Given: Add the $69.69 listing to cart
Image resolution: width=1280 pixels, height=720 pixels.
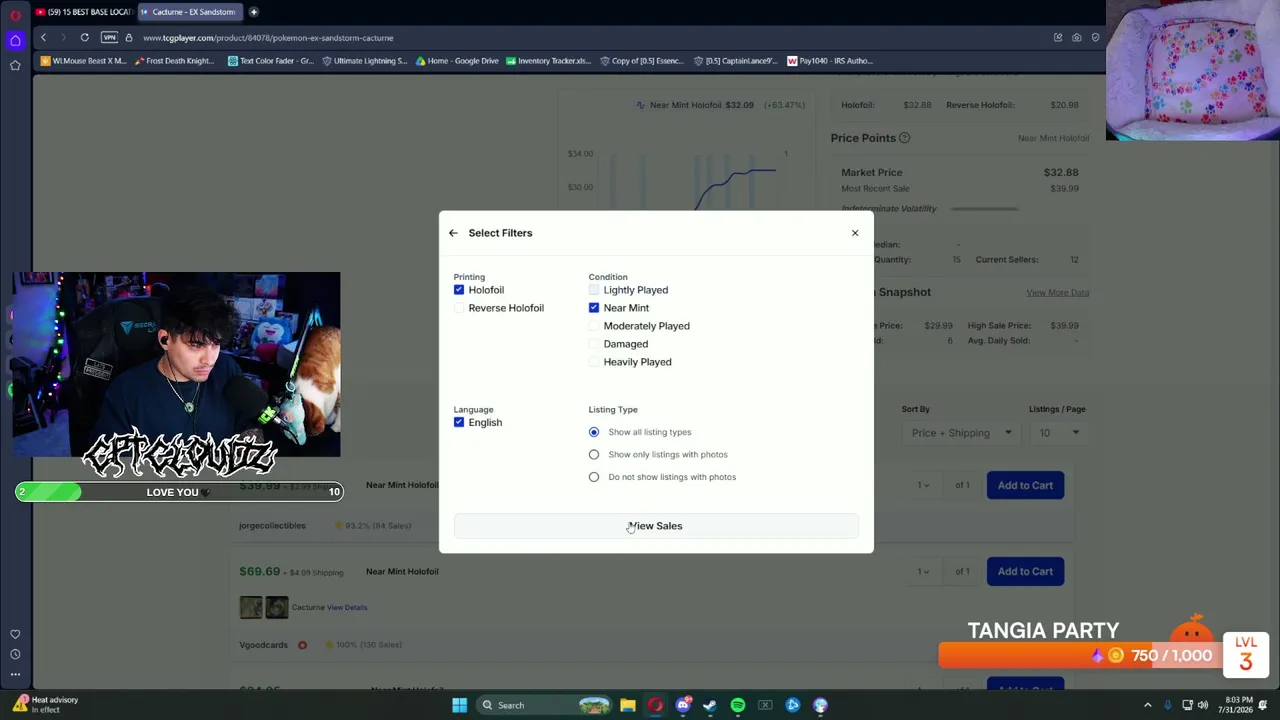Looking at the screenshot, I should [x=1025, y=571].
